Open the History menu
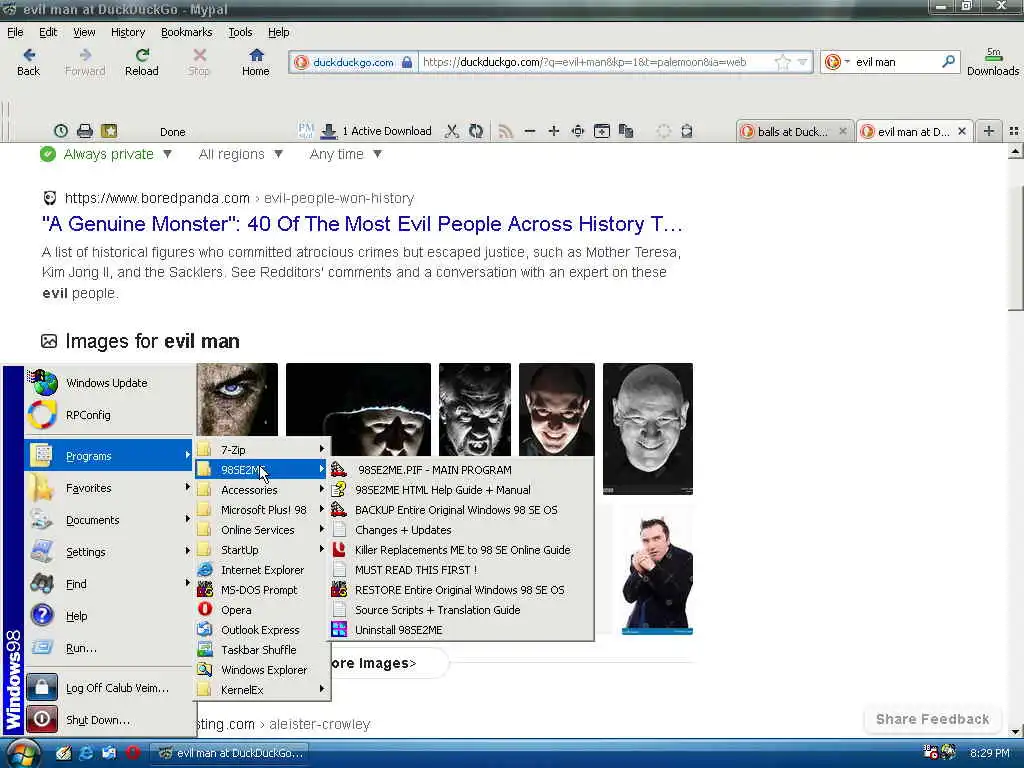The image size is (1024, 768). pos(127,32)
